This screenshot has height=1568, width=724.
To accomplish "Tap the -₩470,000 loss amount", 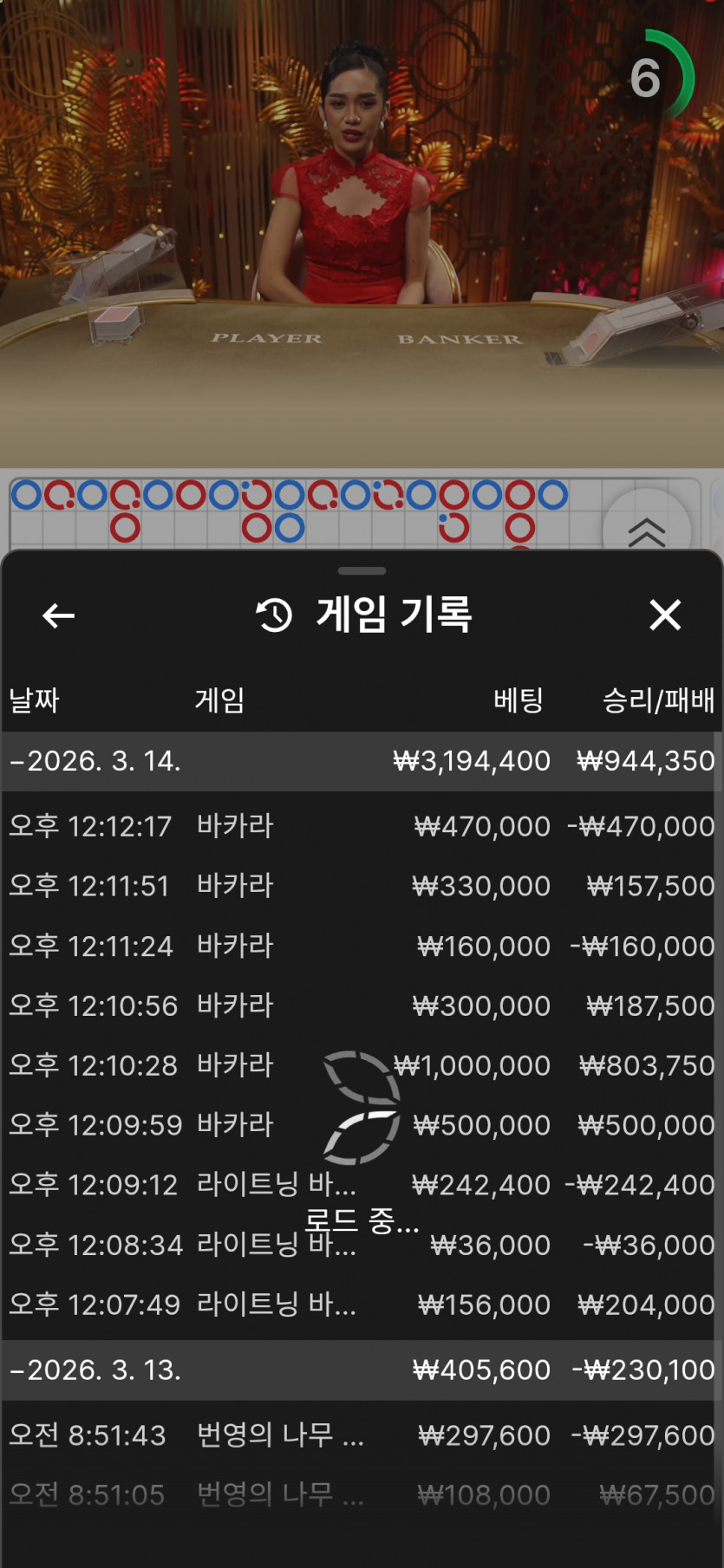I will click(x=641, y=826).
